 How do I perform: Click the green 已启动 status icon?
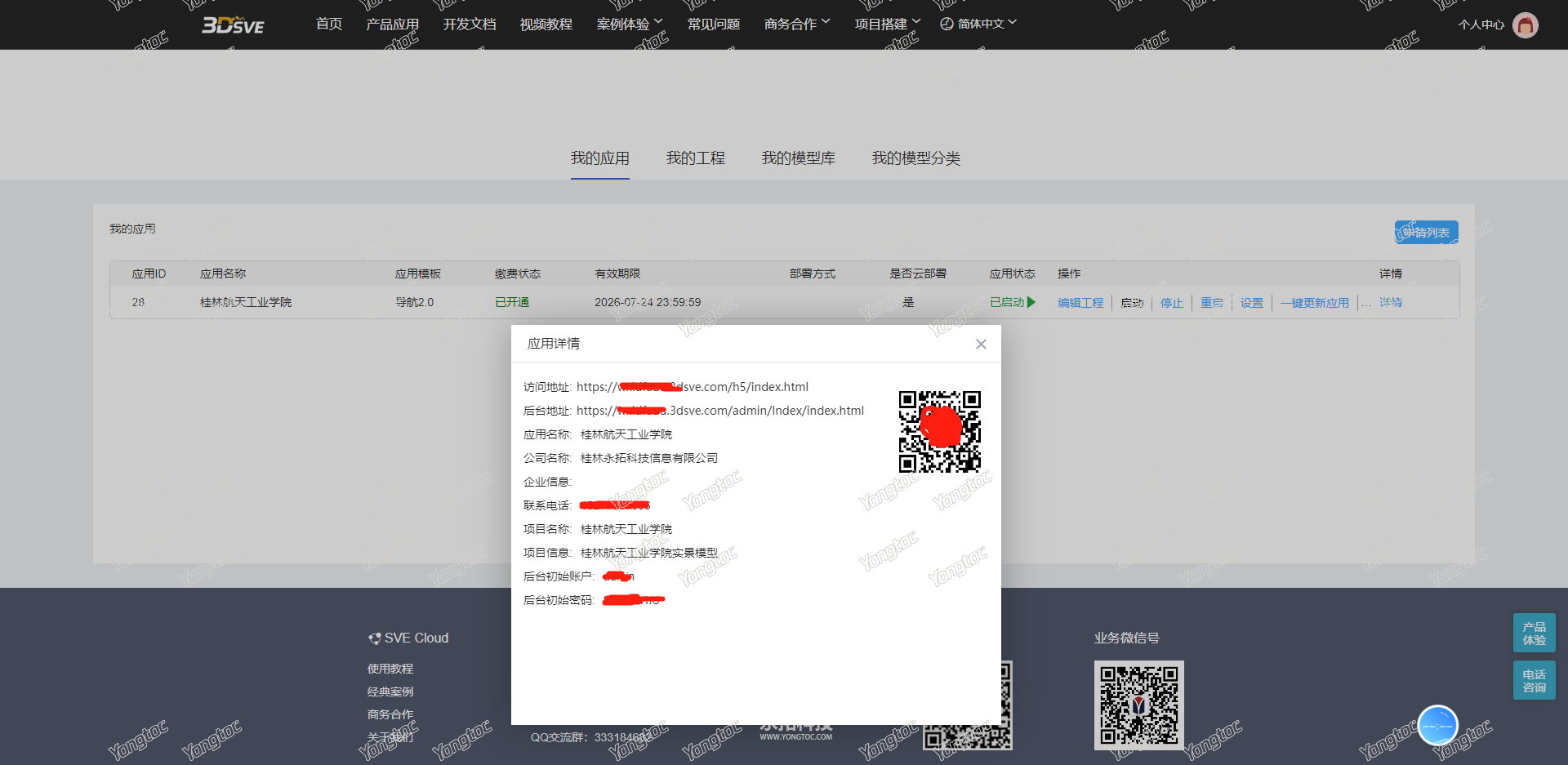1031,302
